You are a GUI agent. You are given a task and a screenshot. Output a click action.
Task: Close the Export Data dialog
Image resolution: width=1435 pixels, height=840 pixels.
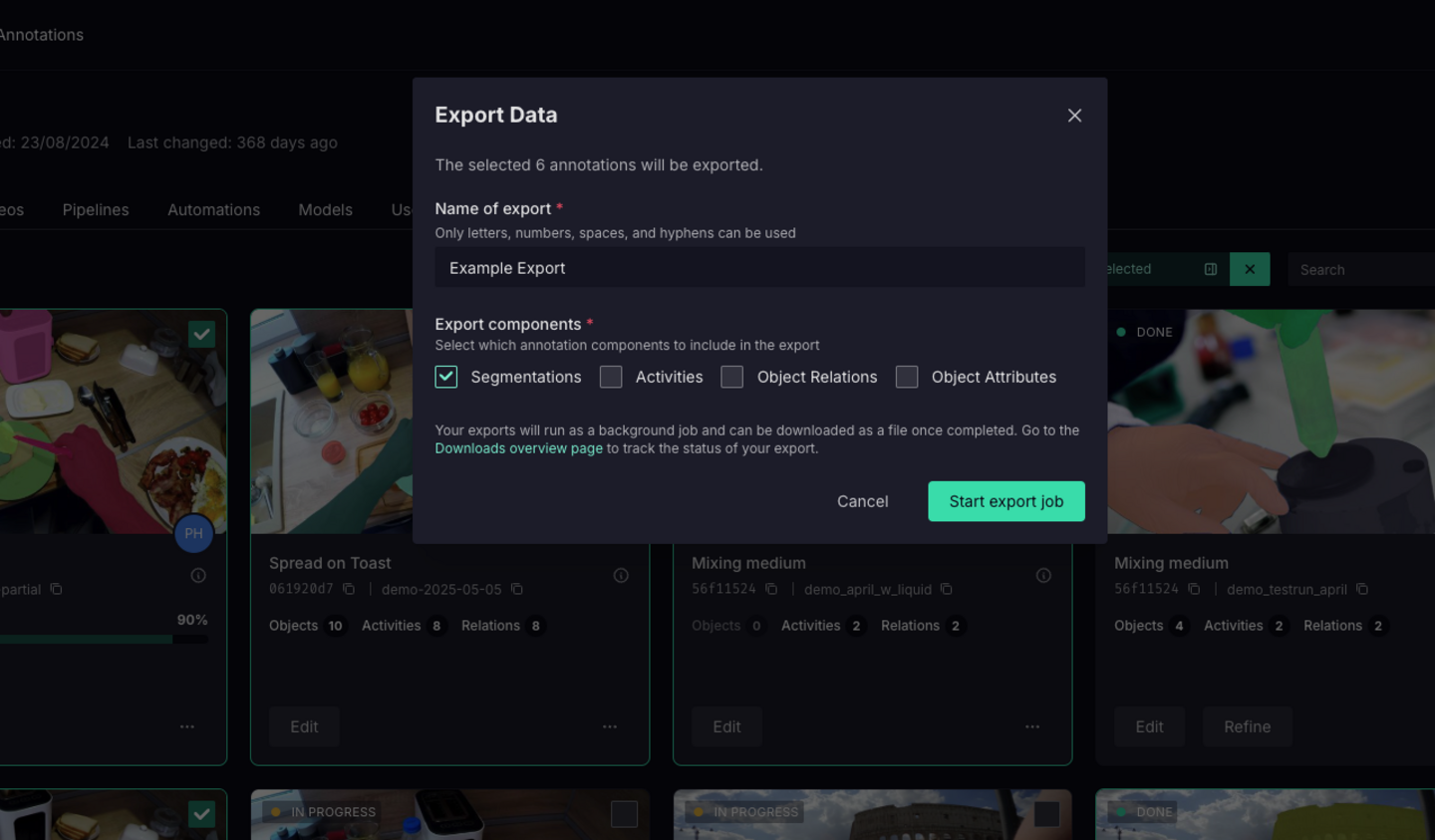point(1074,116)
